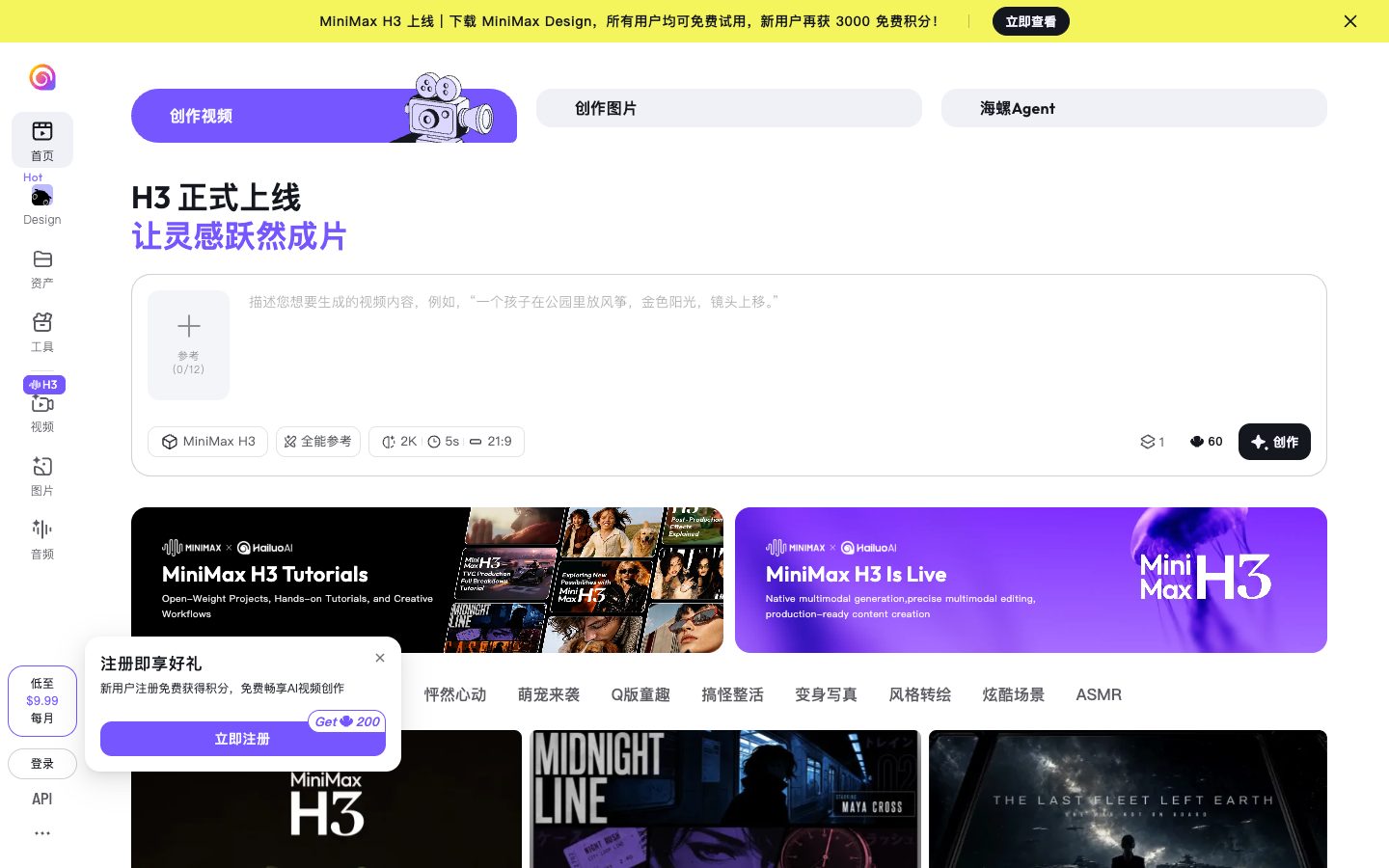Go to 首页 in the sidebar
The height and width of the screenshot is (868, 1389).
point(42,140)
